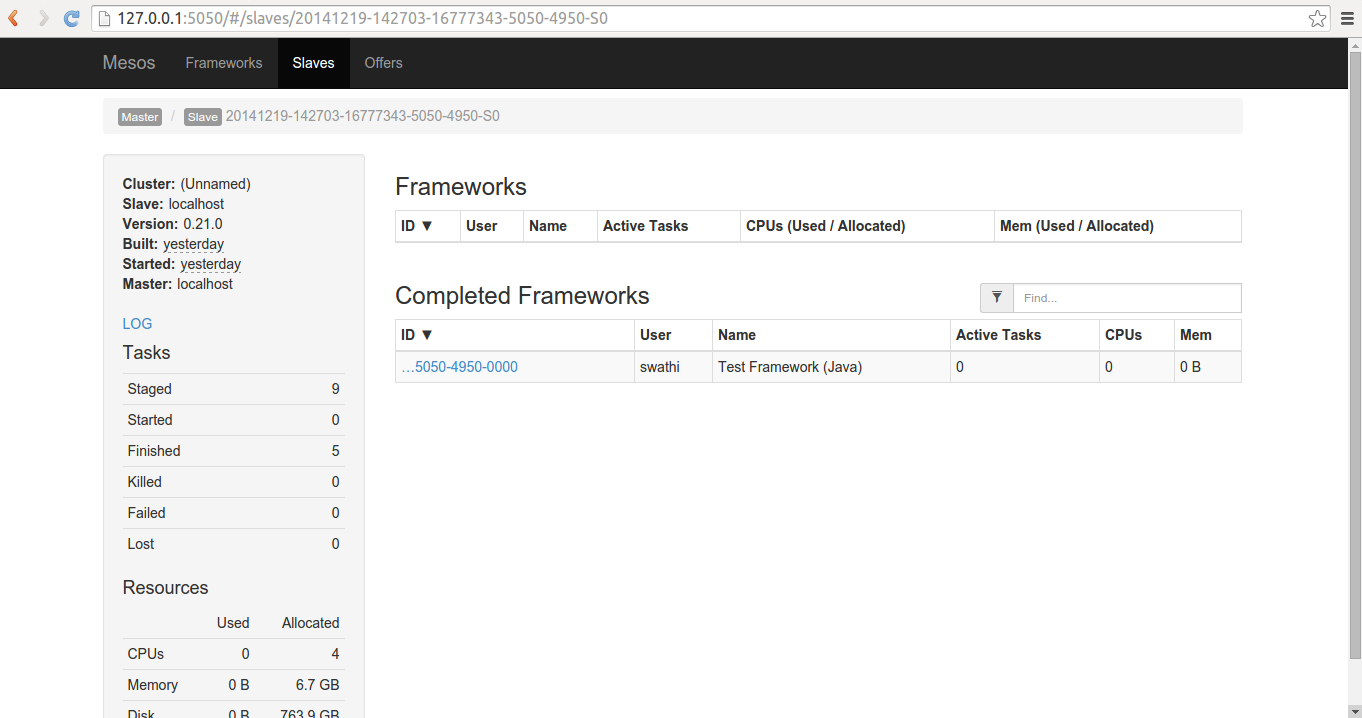This screenshot has width=1362, height=718.
Task: Sort Completed Frameworks by Name column
Action: click(x=831, y=335)
